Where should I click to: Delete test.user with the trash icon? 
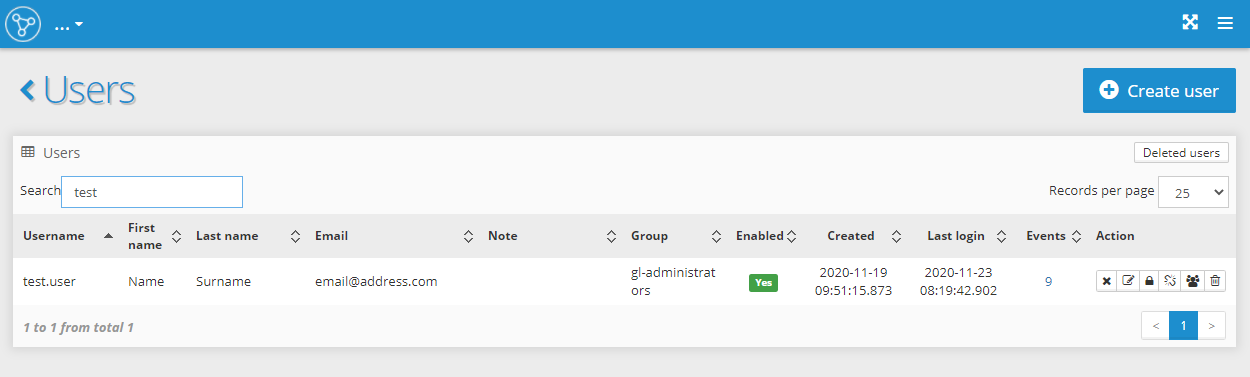click(x=1215, y=282)
